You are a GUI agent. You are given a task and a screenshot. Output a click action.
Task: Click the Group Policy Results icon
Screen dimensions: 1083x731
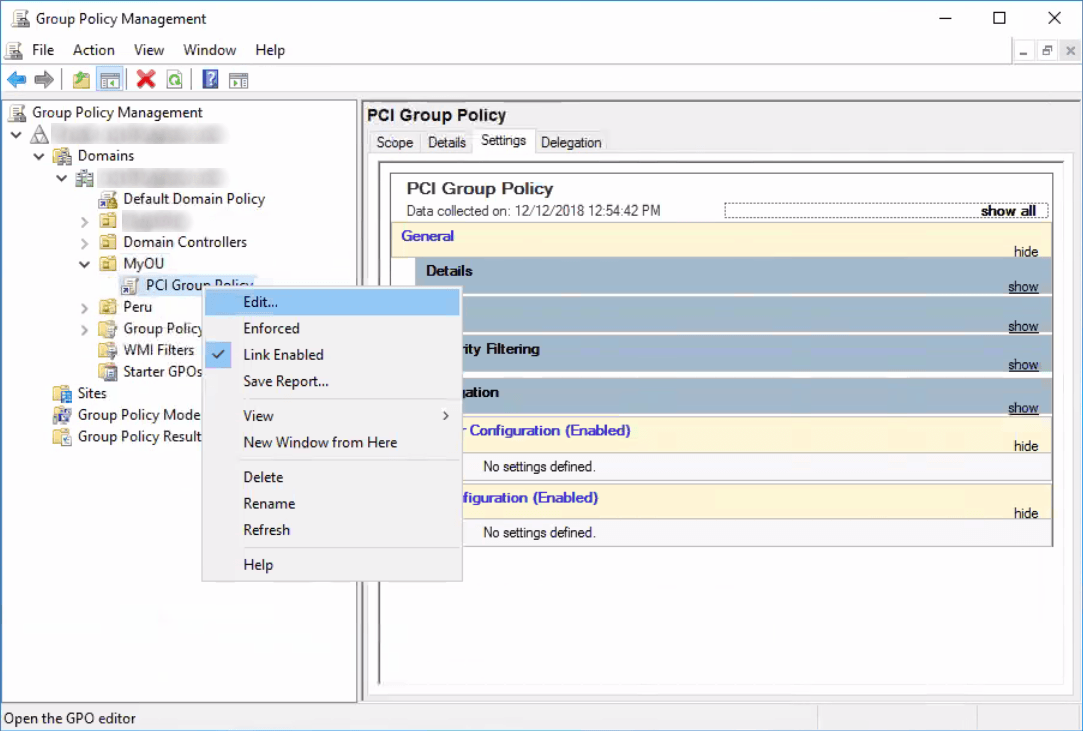click(x=62, y=437)
